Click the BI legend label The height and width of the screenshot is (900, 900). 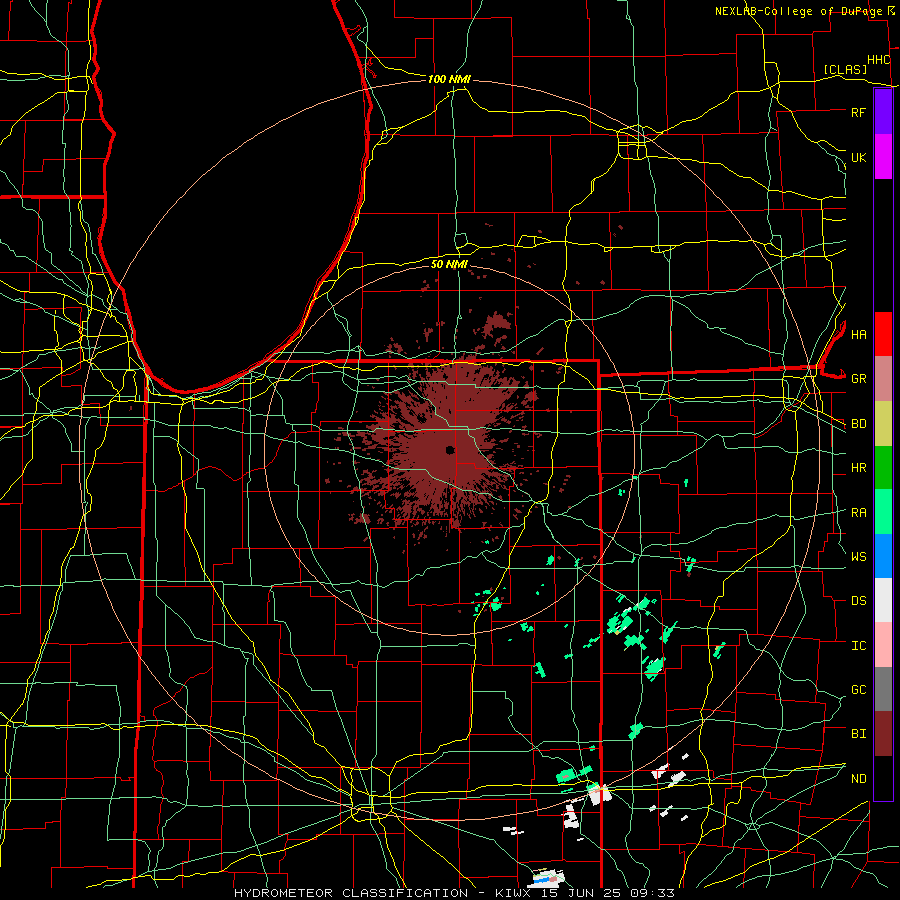[858, 734]
